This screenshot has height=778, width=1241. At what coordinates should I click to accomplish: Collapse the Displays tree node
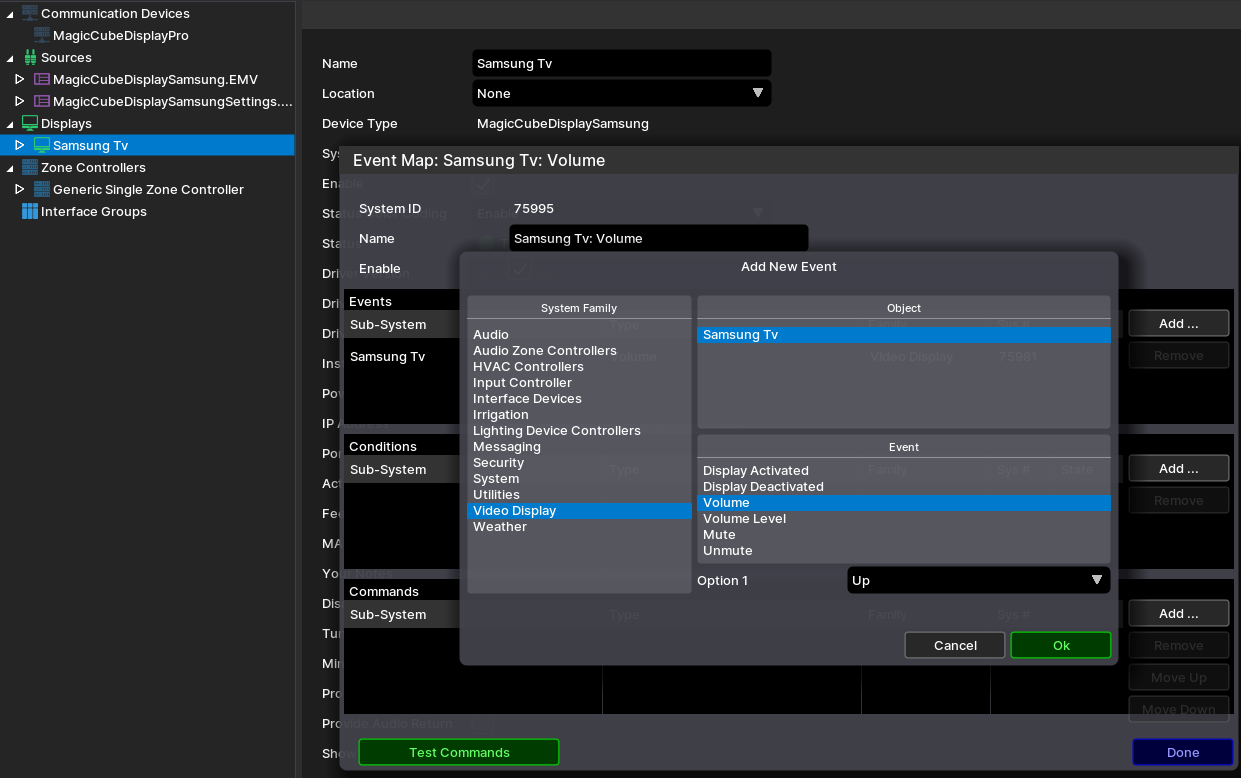10,123
